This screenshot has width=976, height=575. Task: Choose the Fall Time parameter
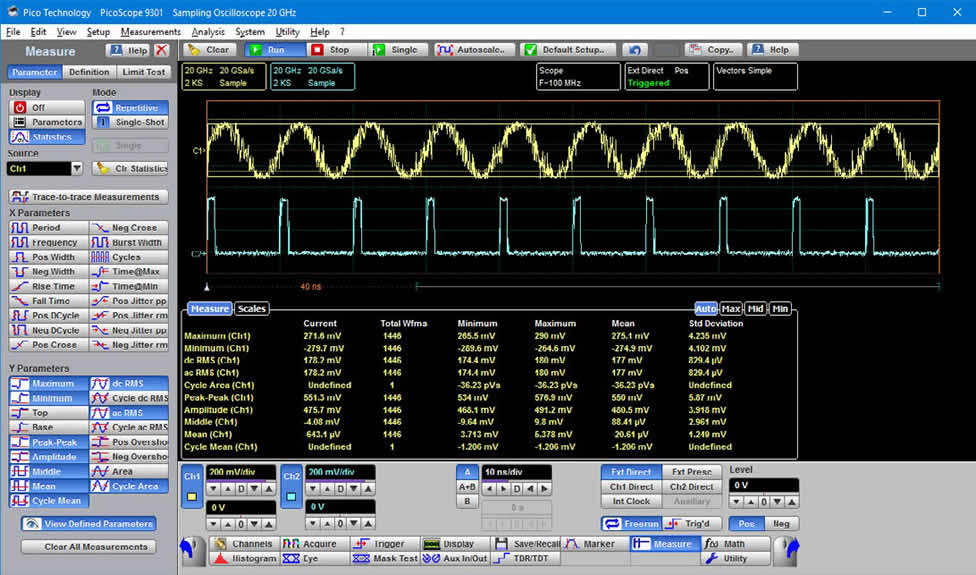(49, 301)
